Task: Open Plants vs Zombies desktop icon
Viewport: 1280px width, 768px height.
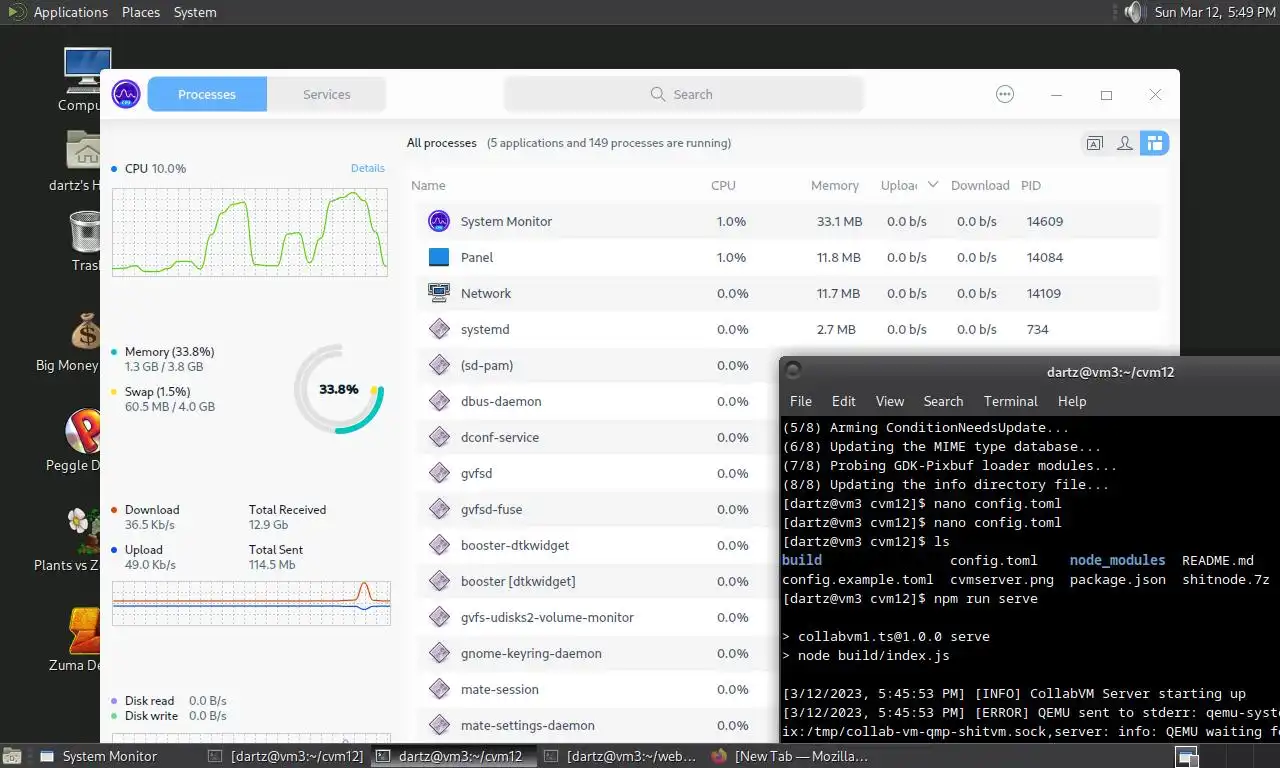Action: (x=84, y=532)
